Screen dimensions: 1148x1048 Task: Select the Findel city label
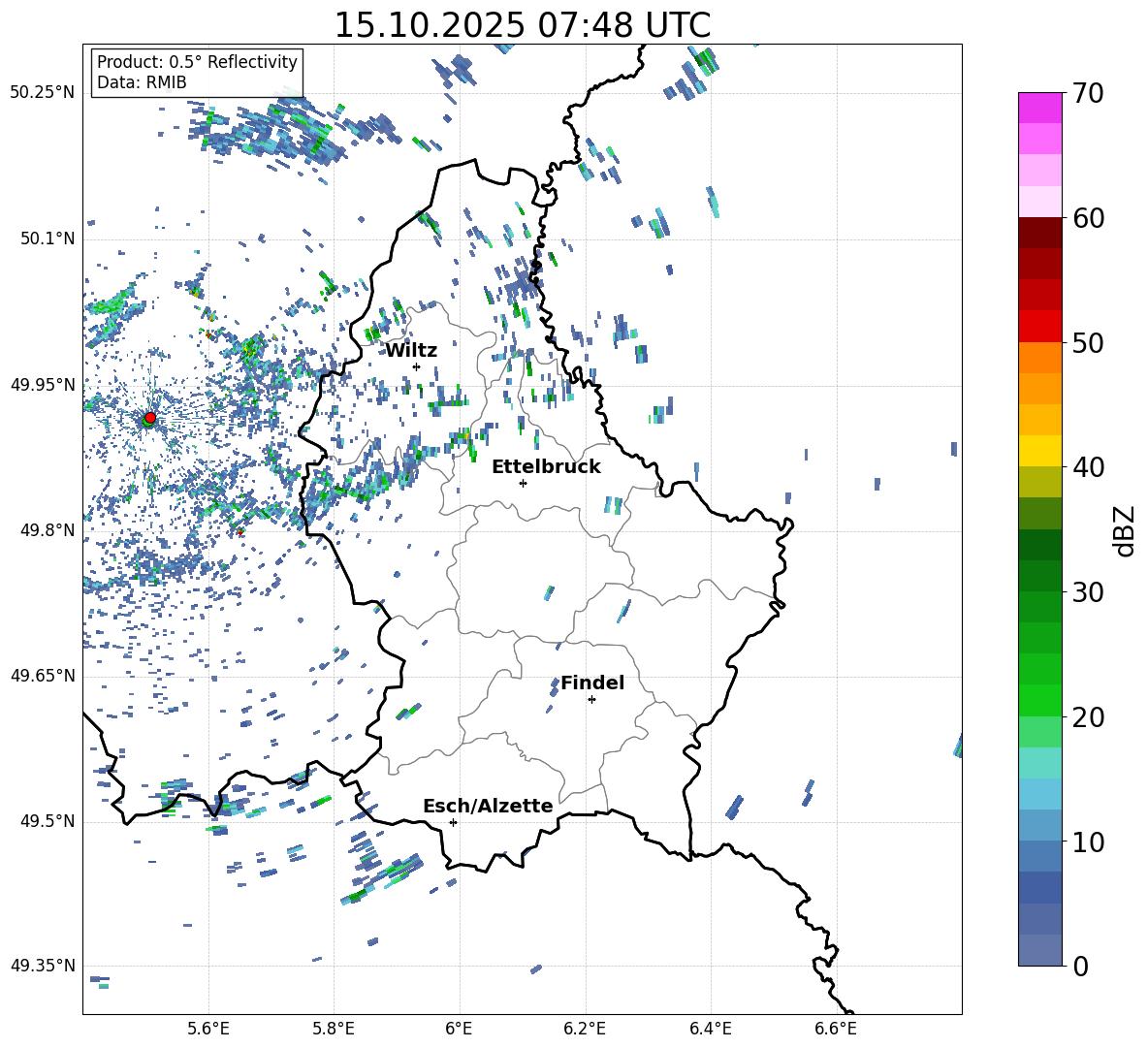[592, 683]
